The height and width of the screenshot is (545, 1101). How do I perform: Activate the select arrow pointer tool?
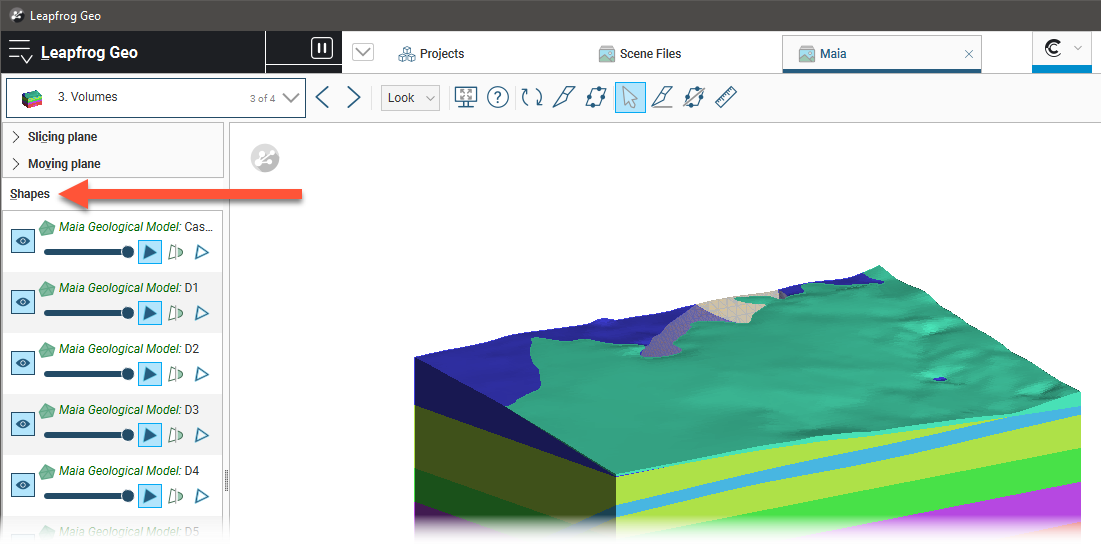[630, 98]
